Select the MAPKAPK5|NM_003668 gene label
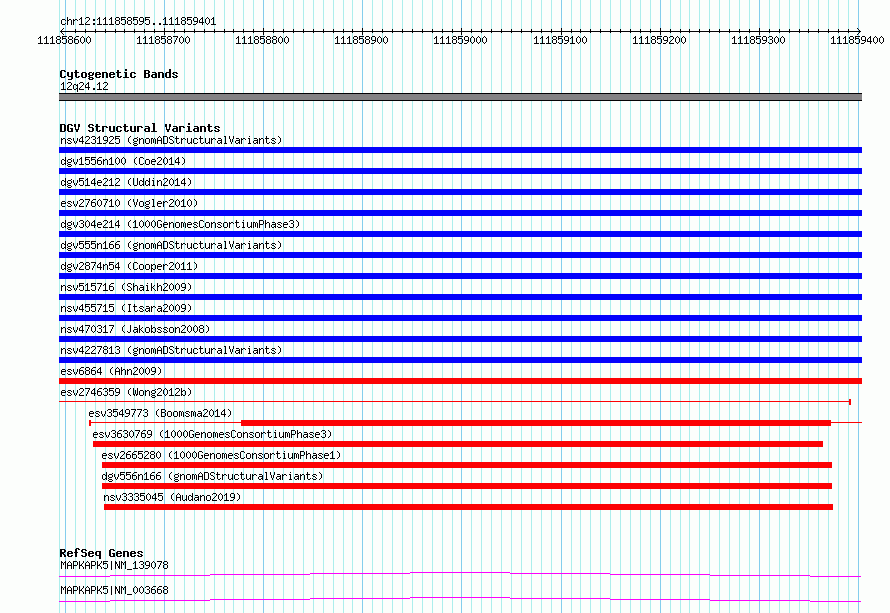 click(114, 590)
